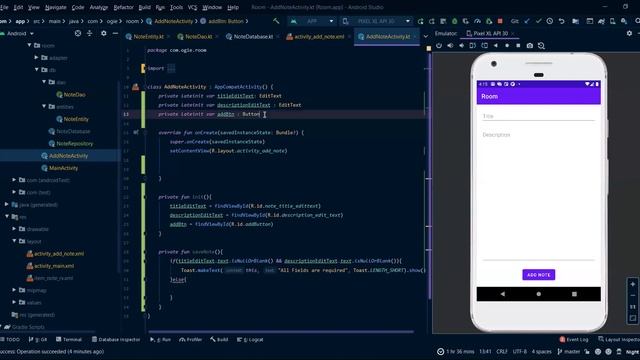
Task: Expand the values folder
Action: tap(14, 302)
